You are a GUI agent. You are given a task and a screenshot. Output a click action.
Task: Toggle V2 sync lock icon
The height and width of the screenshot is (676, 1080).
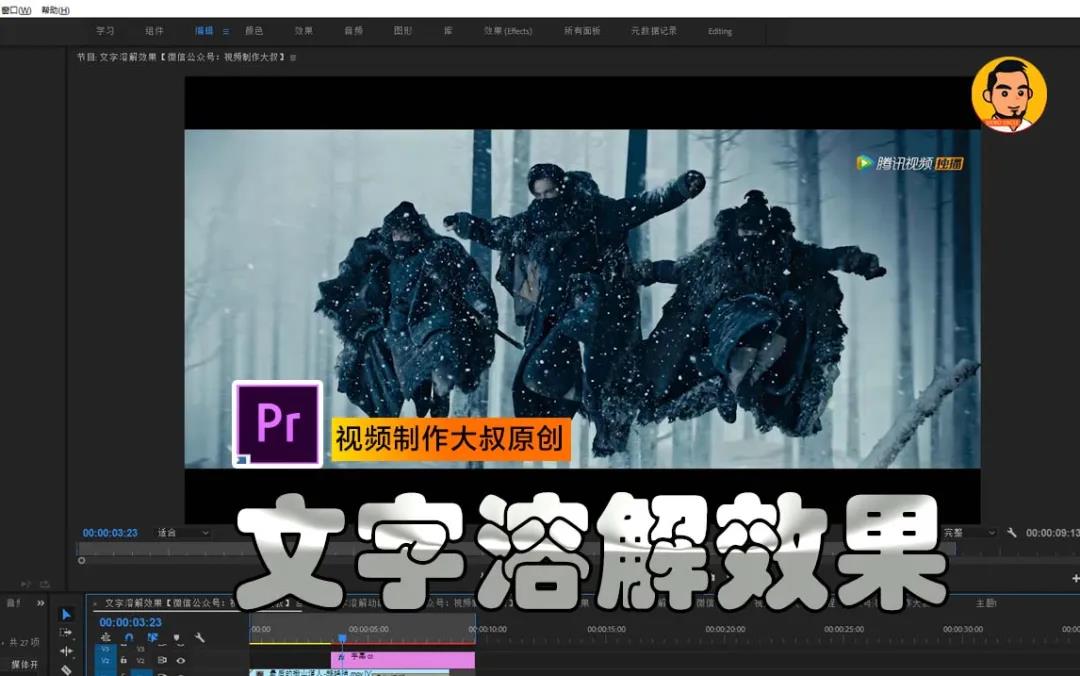(x=162, y=660)
